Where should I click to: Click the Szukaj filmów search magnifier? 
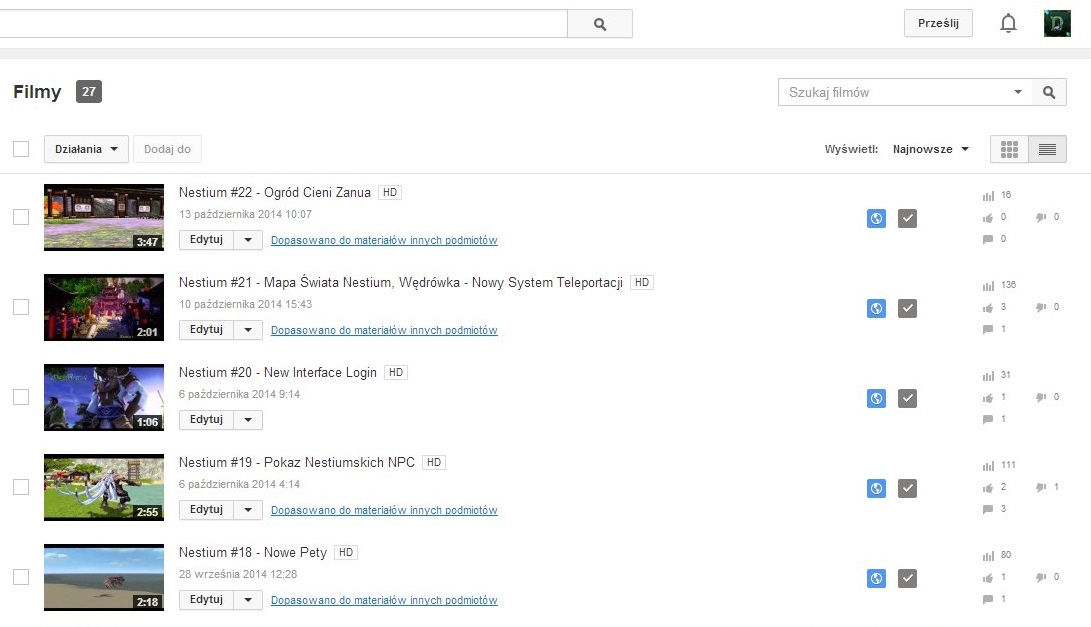click(1049, 92)
